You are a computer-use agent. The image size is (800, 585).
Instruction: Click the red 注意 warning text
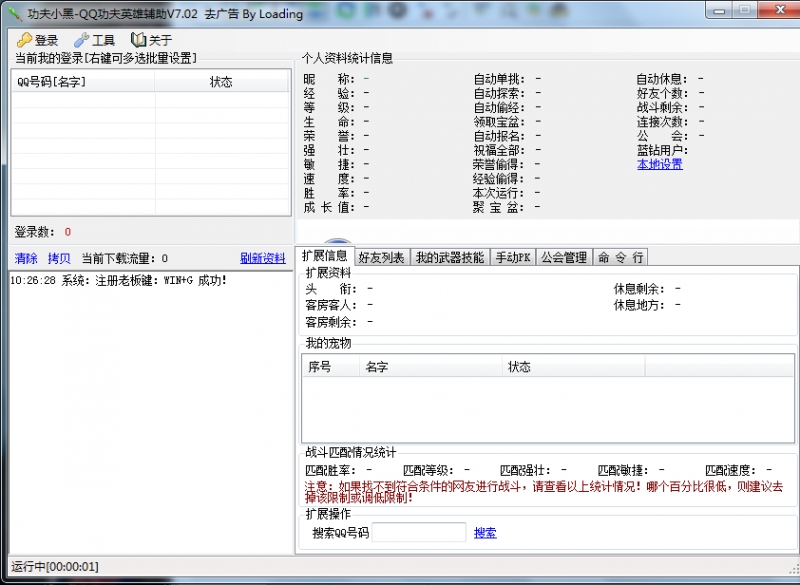coord(543,492)
